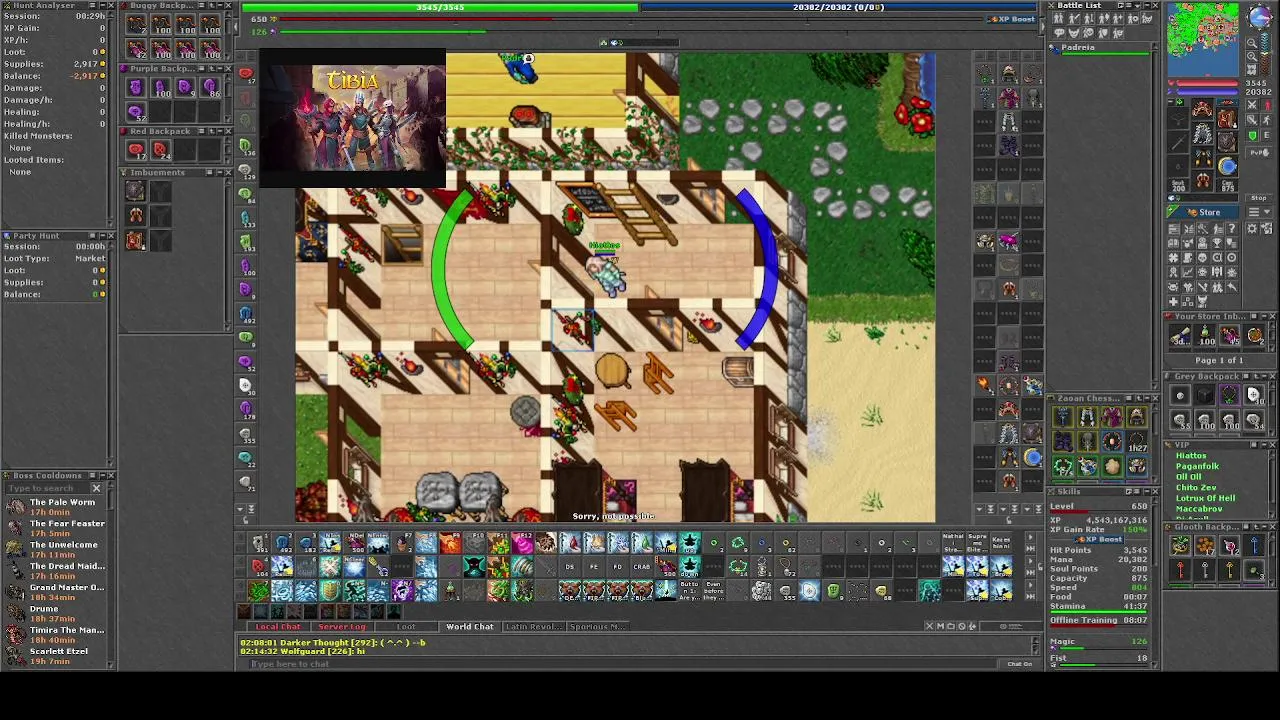Viewport: 1280px width, 720px height.
Task: Click the first Imbuements slot icon
Action: tap(136, 191)
